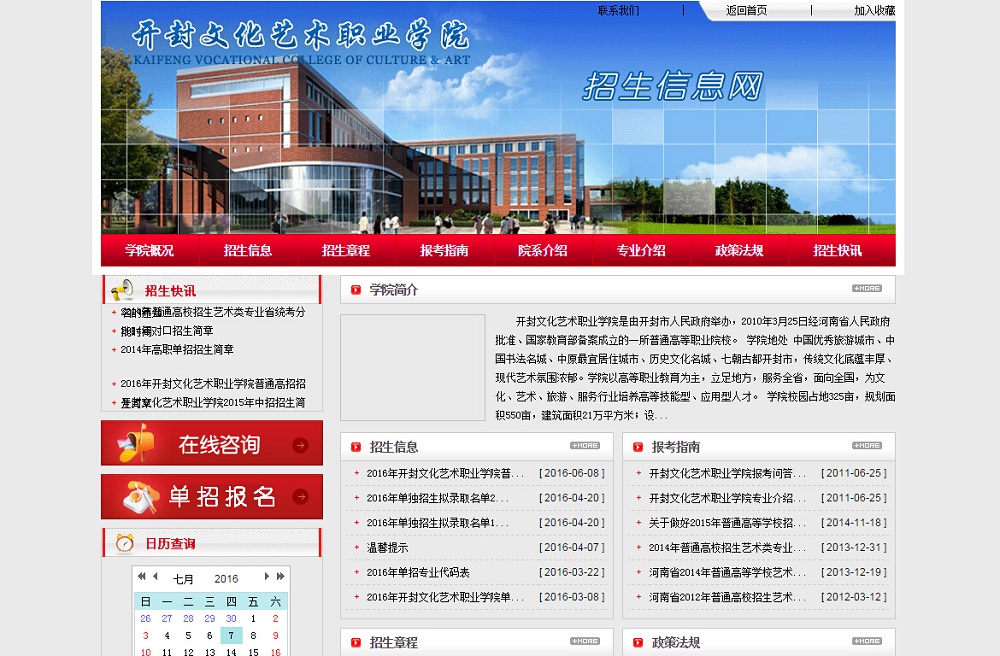1000x656 pixels.
Task: Click MORE button in 政策法规 panel
Action: (x=867, y=641)
